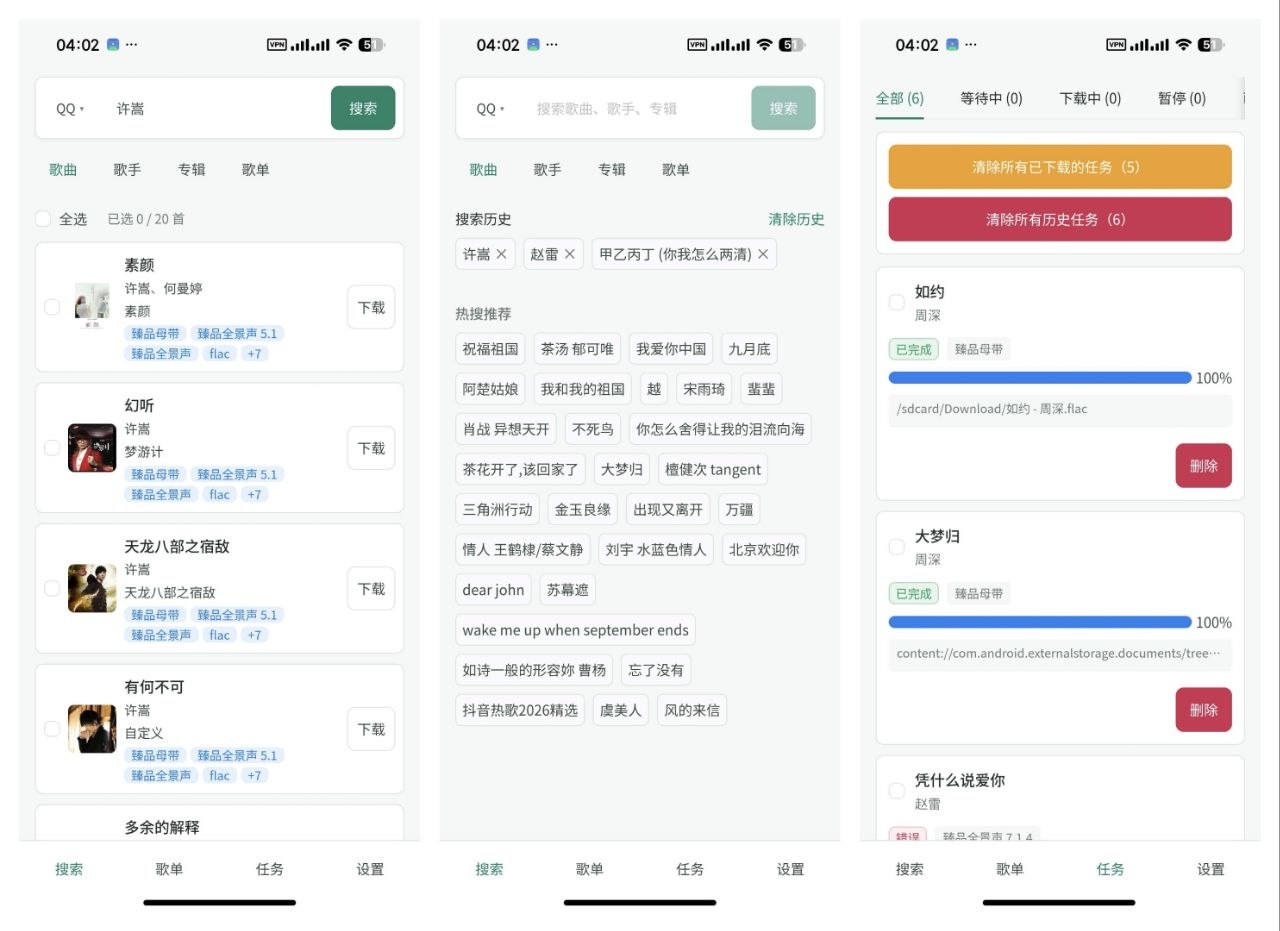Expand the +7 formats tag for 素颜
The width and height of the screenshot is (1280, 931).
(254, 354)
